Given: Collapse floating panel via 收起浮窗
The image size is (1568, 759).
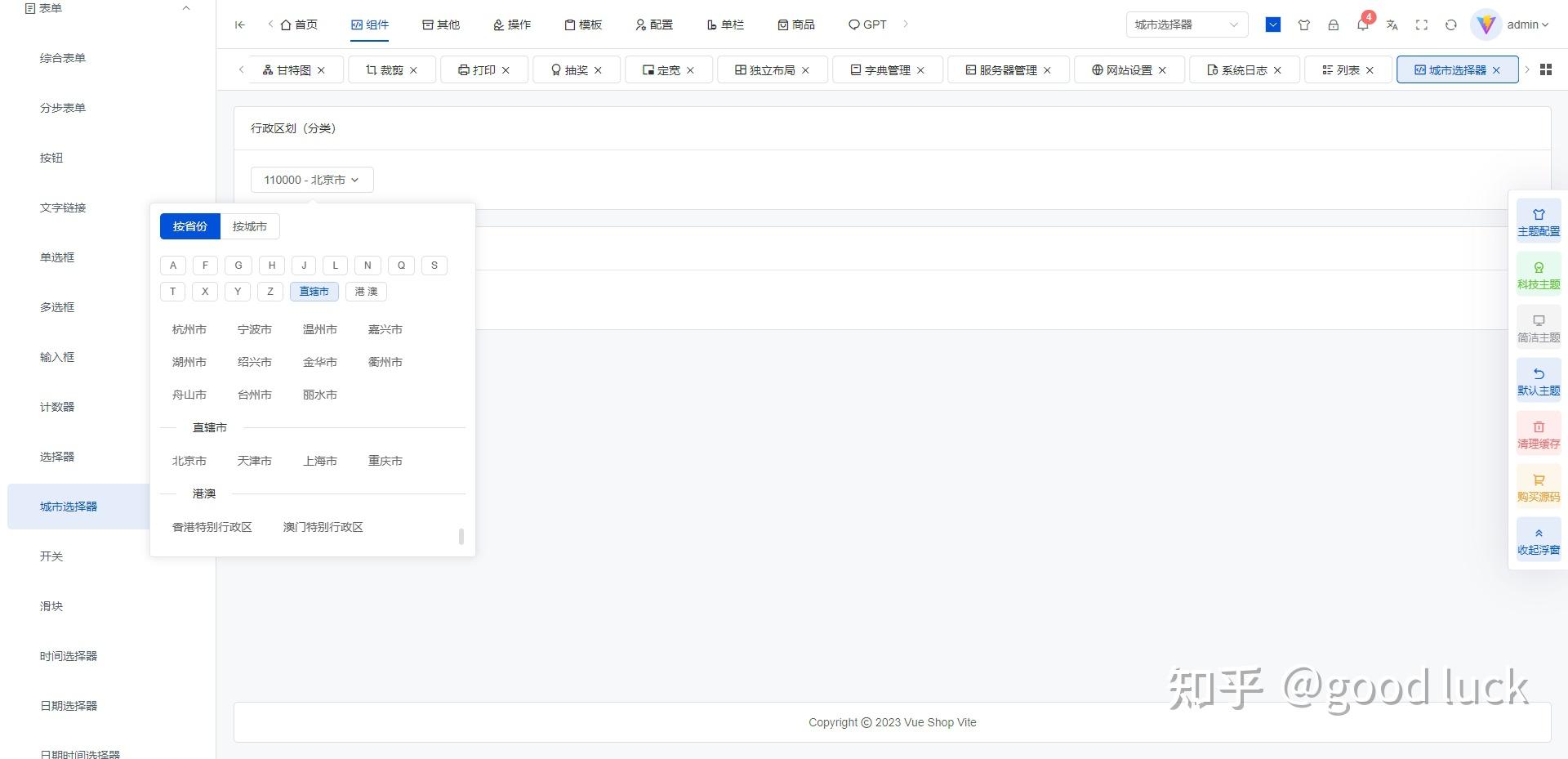Looking at the screenshot, I should coord(1539,540).
